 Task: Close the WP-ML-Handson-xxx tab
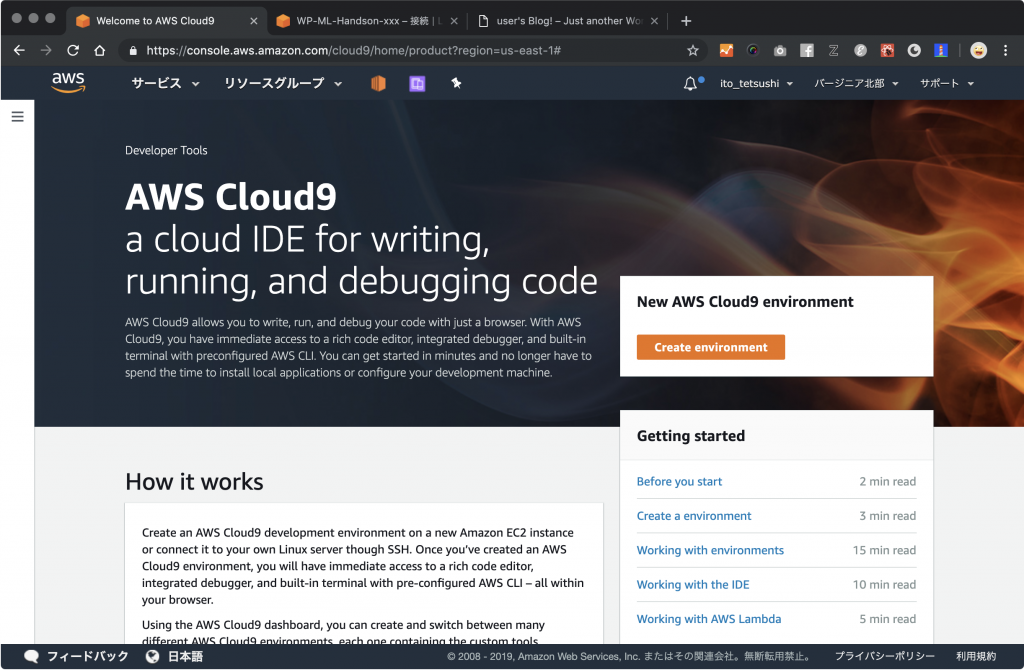[454, 21]
